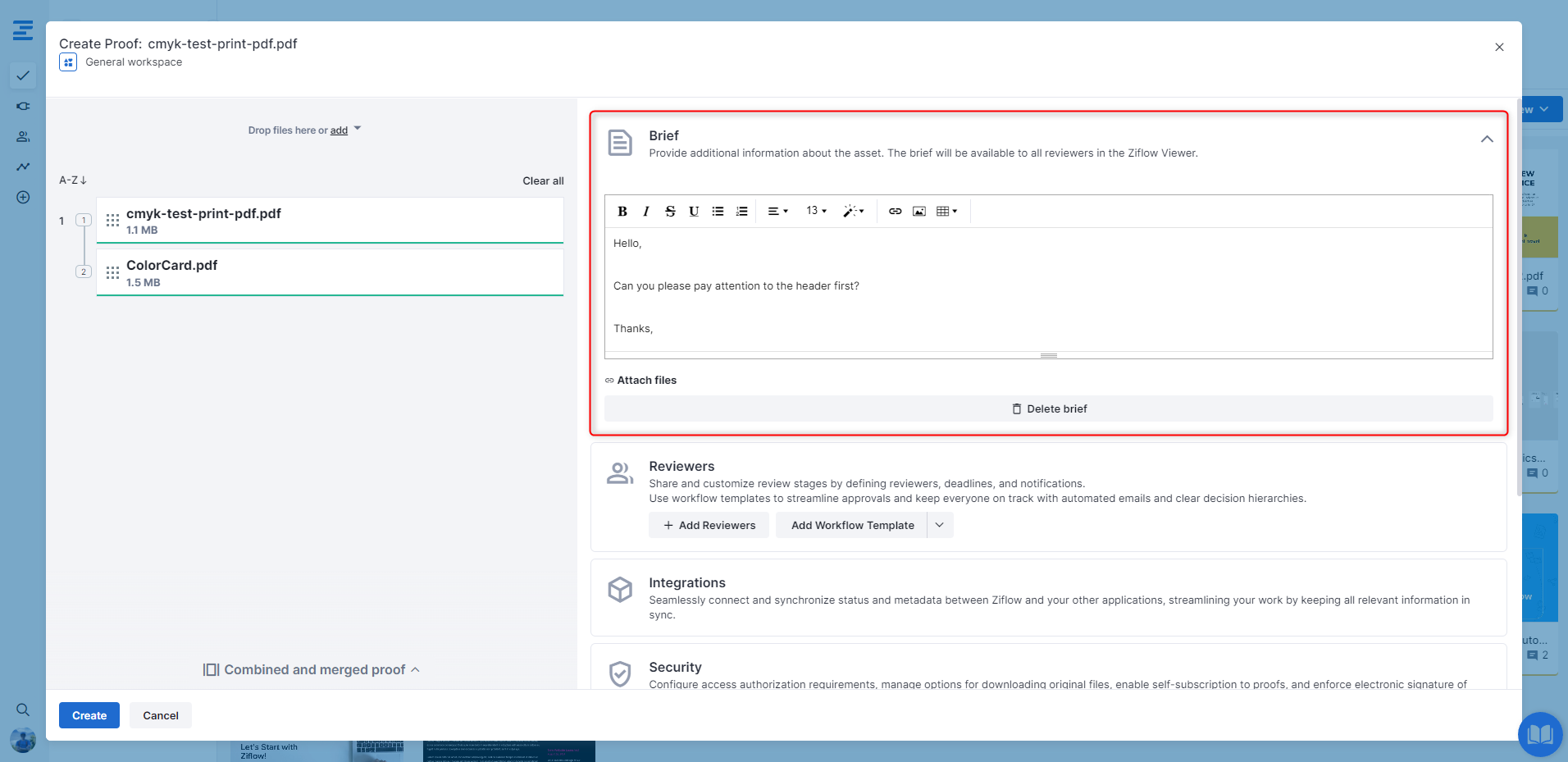The height and width of the screenshot is (762, 1568).
Task: Toggle A-Z sort order
Action: (x=73, y=180)
